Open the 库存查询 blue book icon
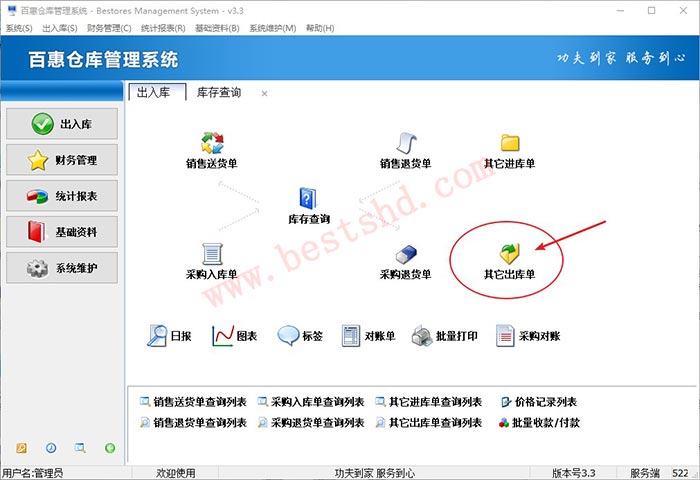 pyautogui.click(x=308, y=199)
